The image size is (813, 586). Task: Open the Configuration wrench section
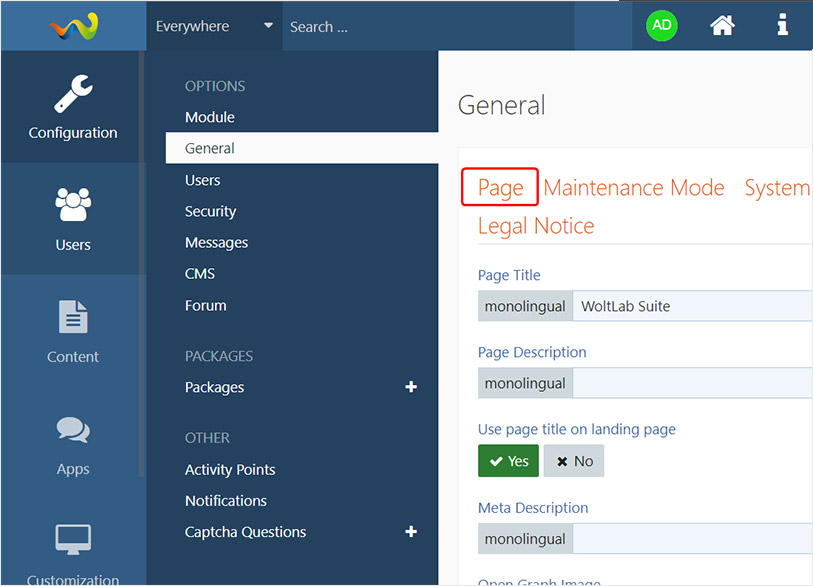click(x=73, y=108)
